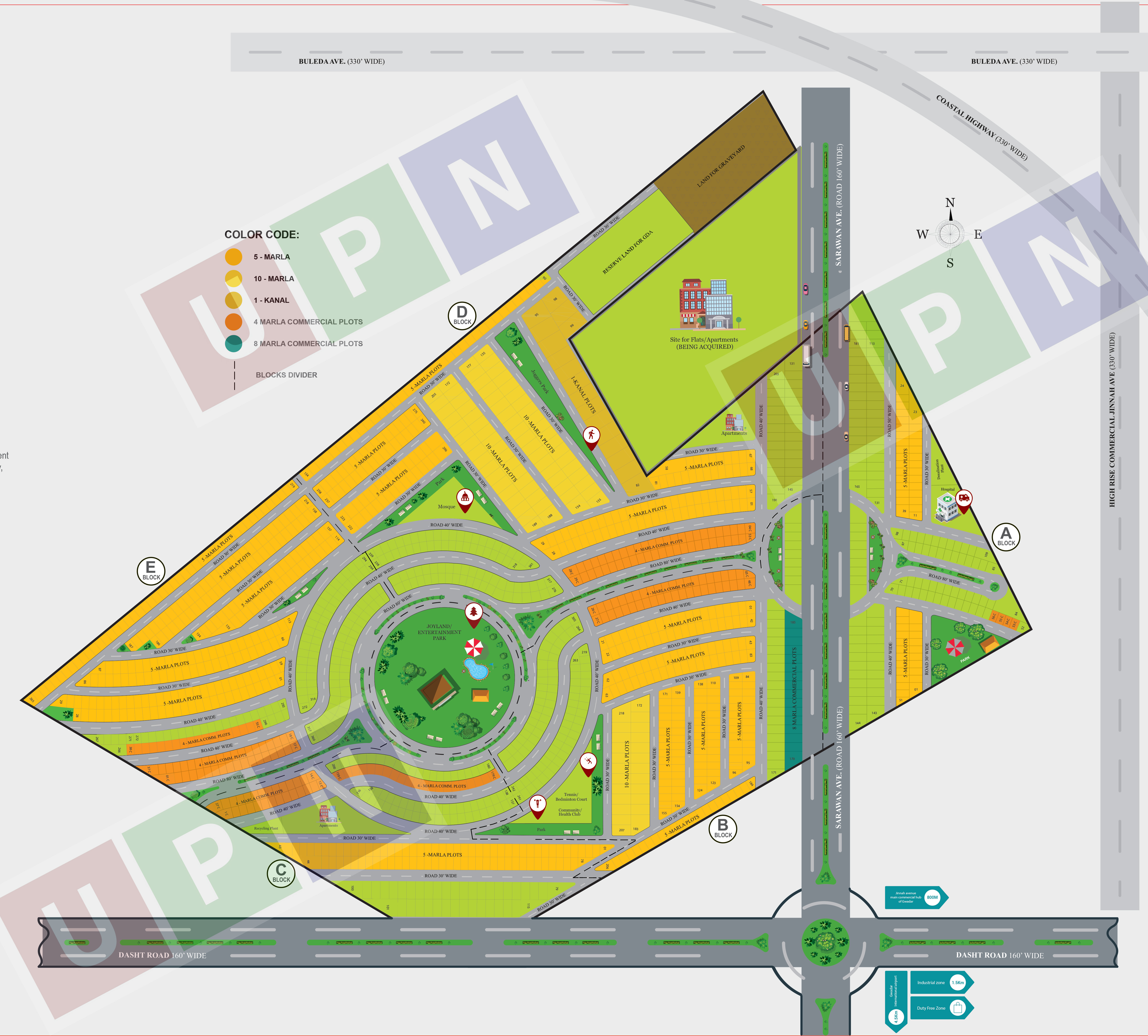Click the D Block circle marker
This screenshot has height=1036, width=1148.
coord(462,315)
